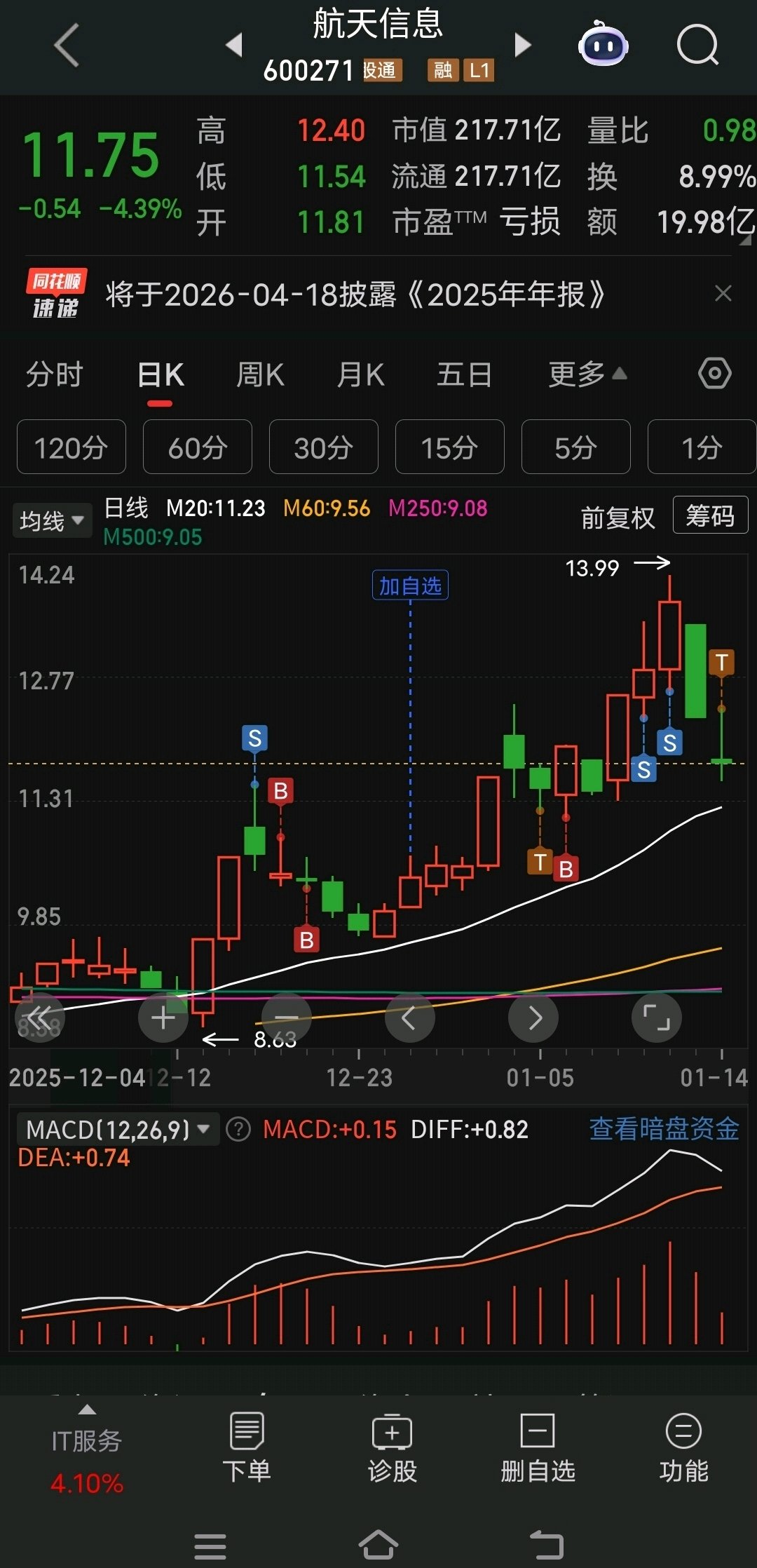Toggle the 前复权 price adjustment option

pyautogui.click(x=618, y=518)
